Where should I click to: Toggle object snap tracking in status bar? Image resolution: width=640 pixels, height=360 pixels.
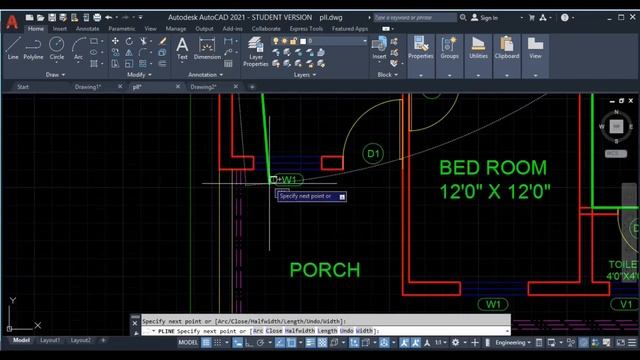pyautogui.click(x=280, y=342)
